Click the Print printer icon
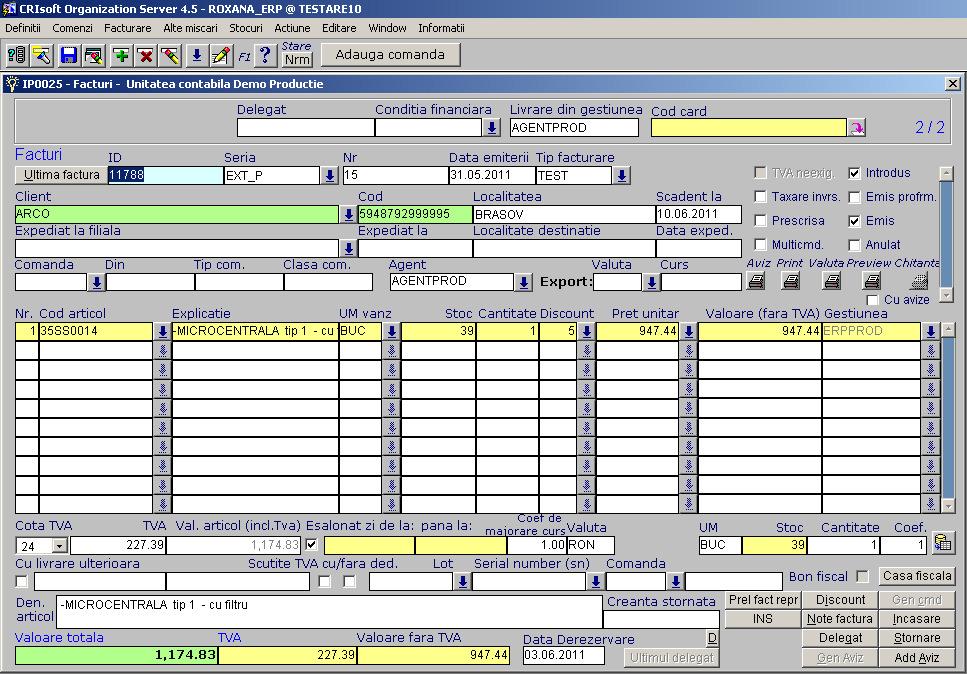Viewport: 967px width, 674px height. click(x=791, y=281)
